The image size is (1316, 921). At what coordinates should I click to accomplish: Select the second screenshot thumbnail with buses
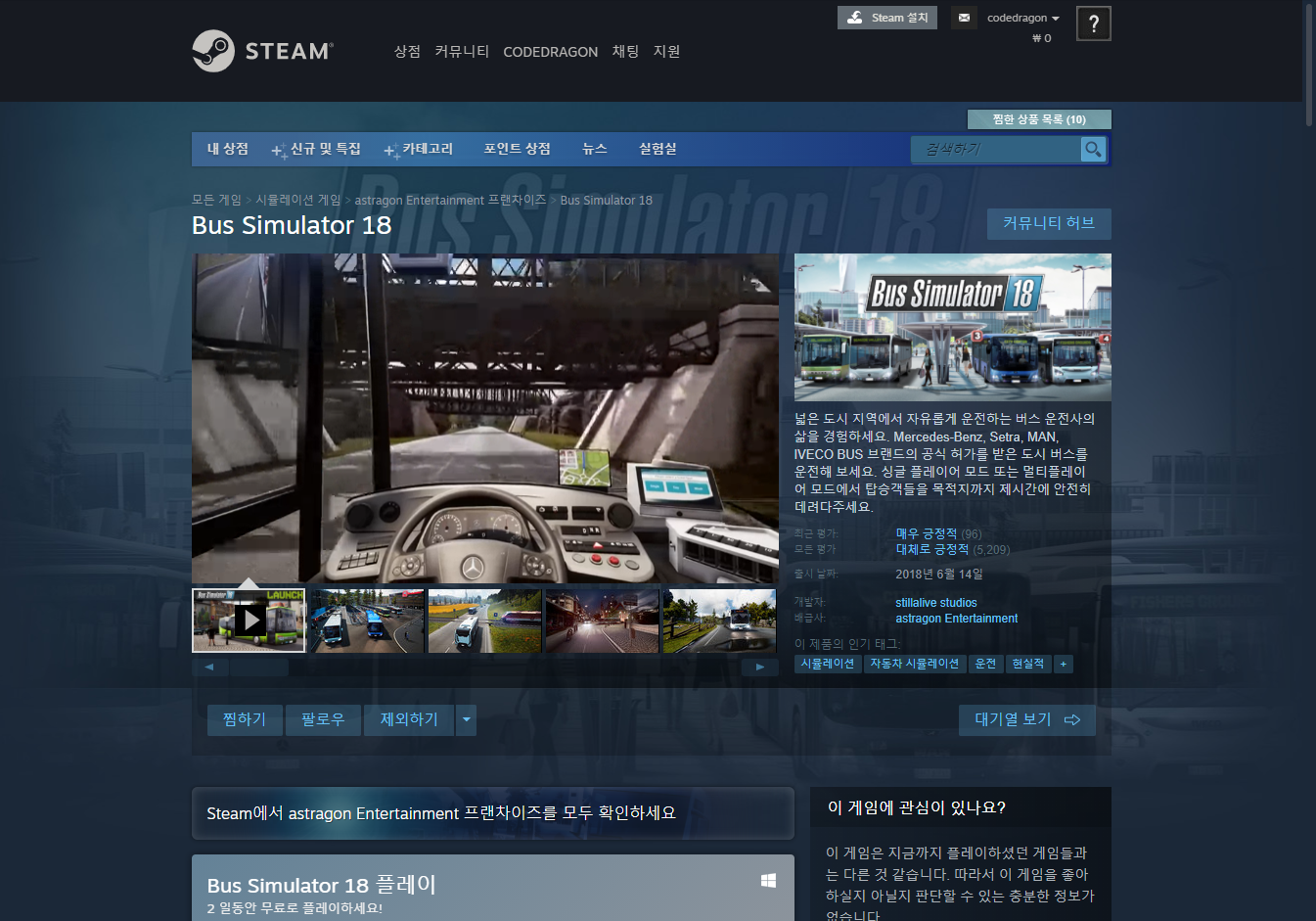click(x=367, y=621)
